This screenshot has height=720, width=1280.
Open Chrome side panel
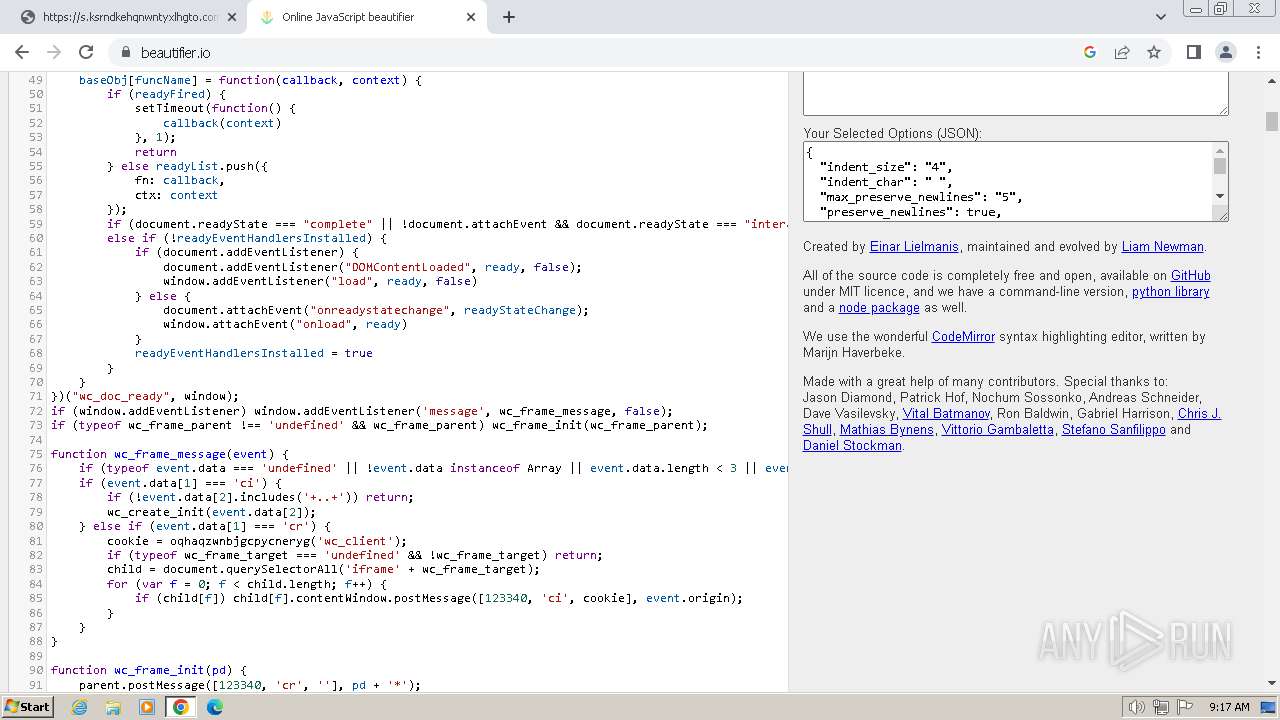1193,52
